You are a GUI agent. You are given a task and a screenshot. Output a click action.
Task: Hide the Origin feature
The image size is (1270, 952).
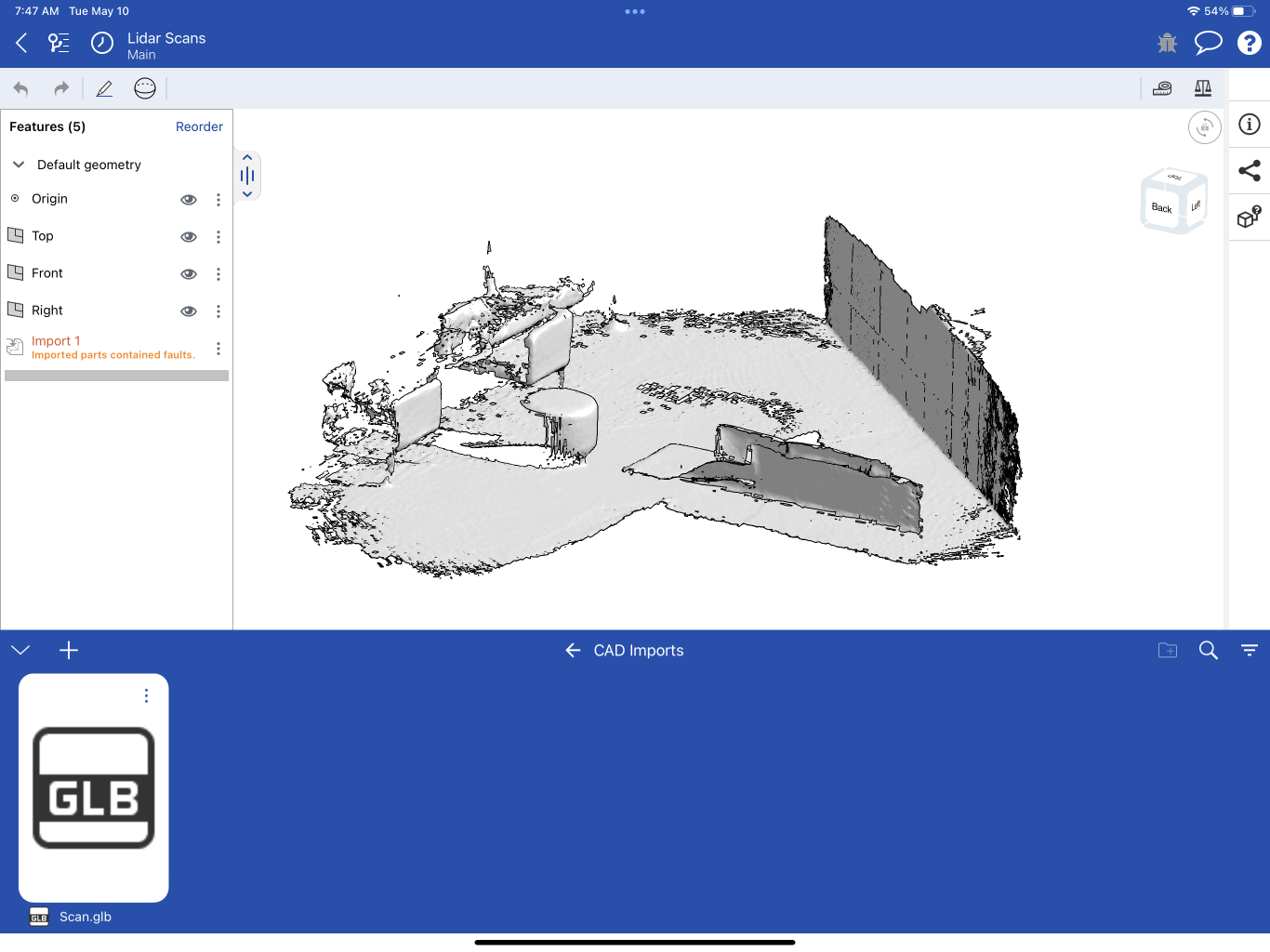[x=189, y=200]
